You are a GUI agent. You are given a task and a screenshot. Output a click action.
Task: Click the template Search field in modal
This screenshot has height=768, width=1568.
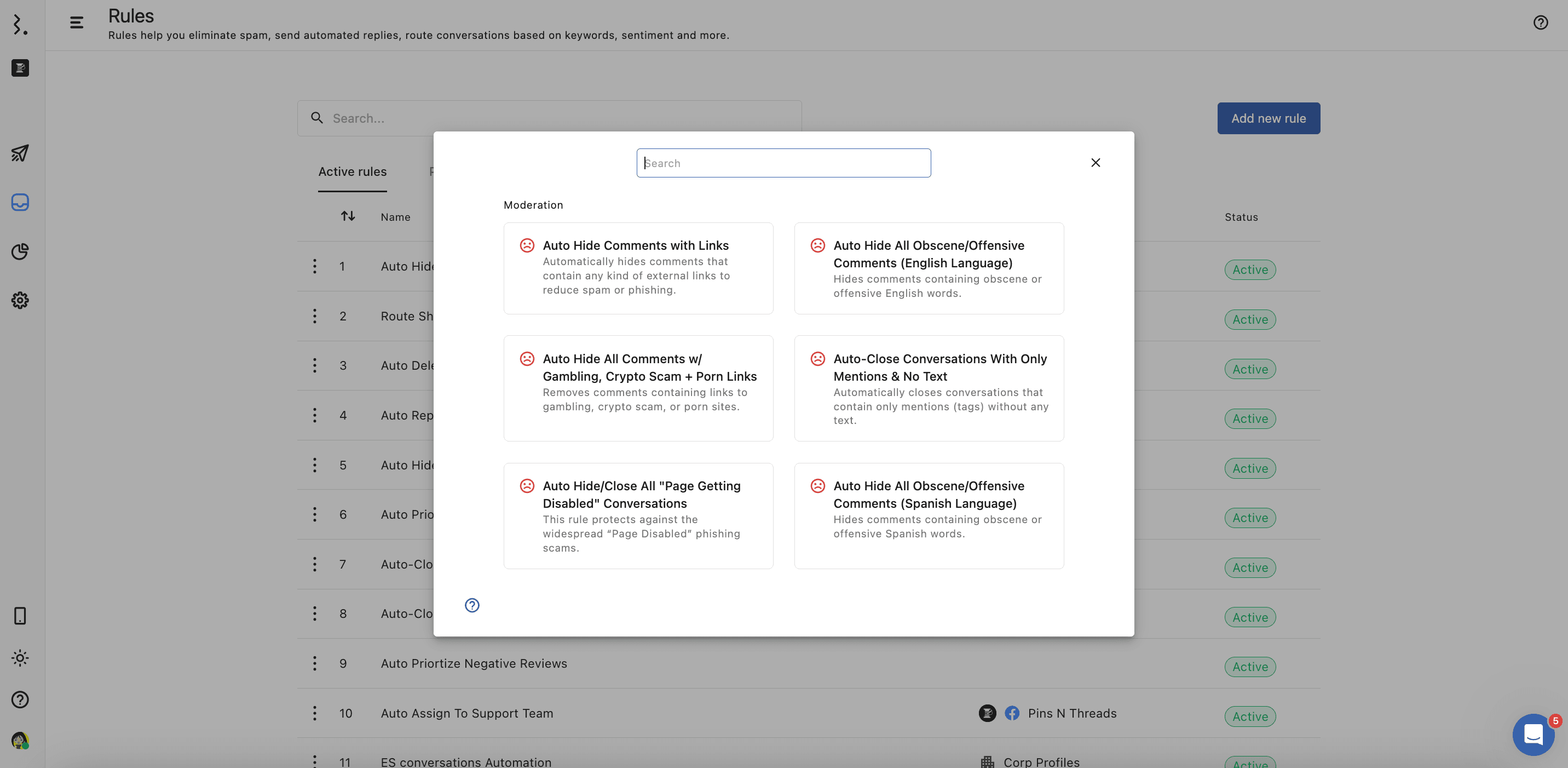[x=783, y=163]
